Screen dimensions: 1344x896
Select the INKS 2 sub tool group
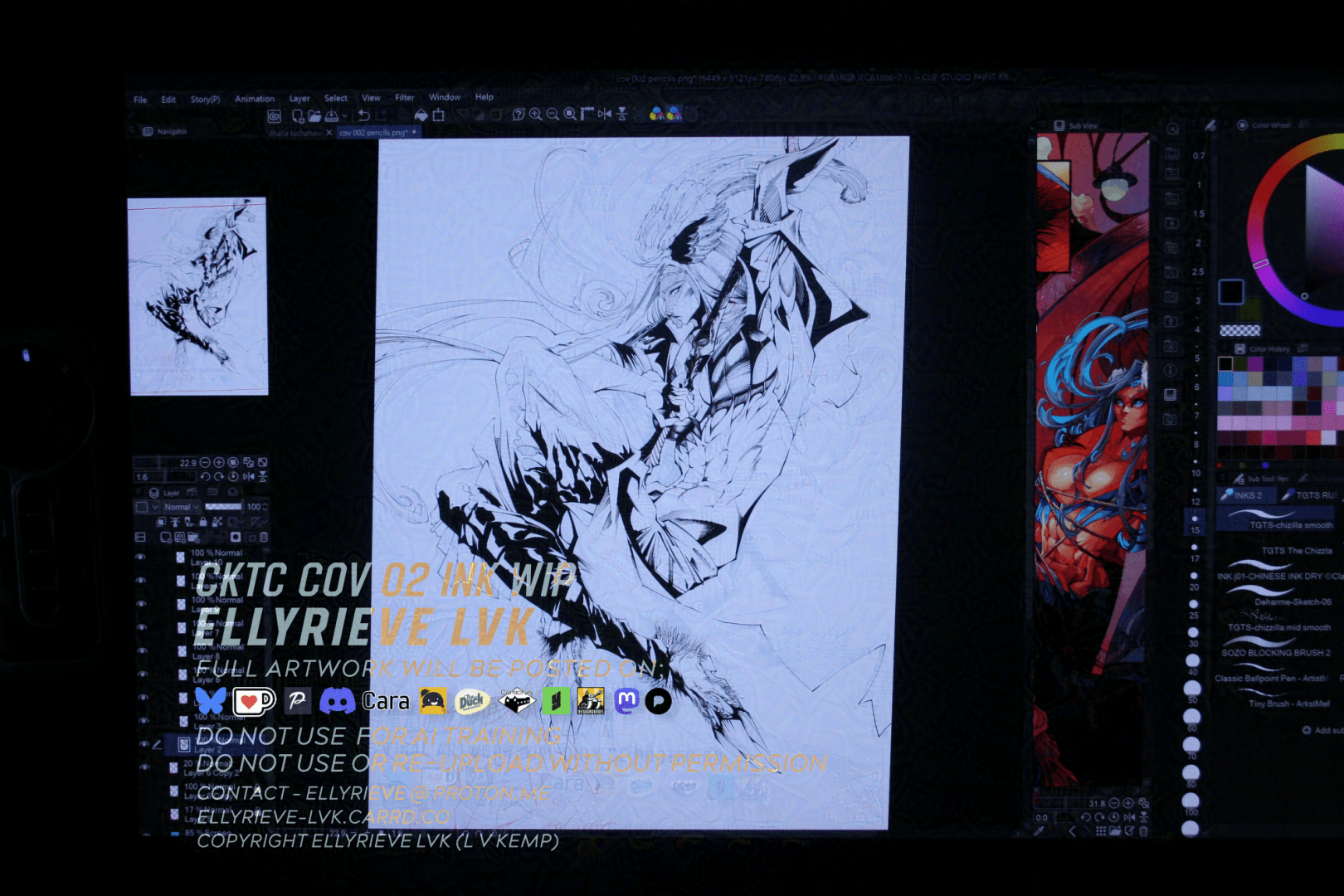pos(1247,495)
